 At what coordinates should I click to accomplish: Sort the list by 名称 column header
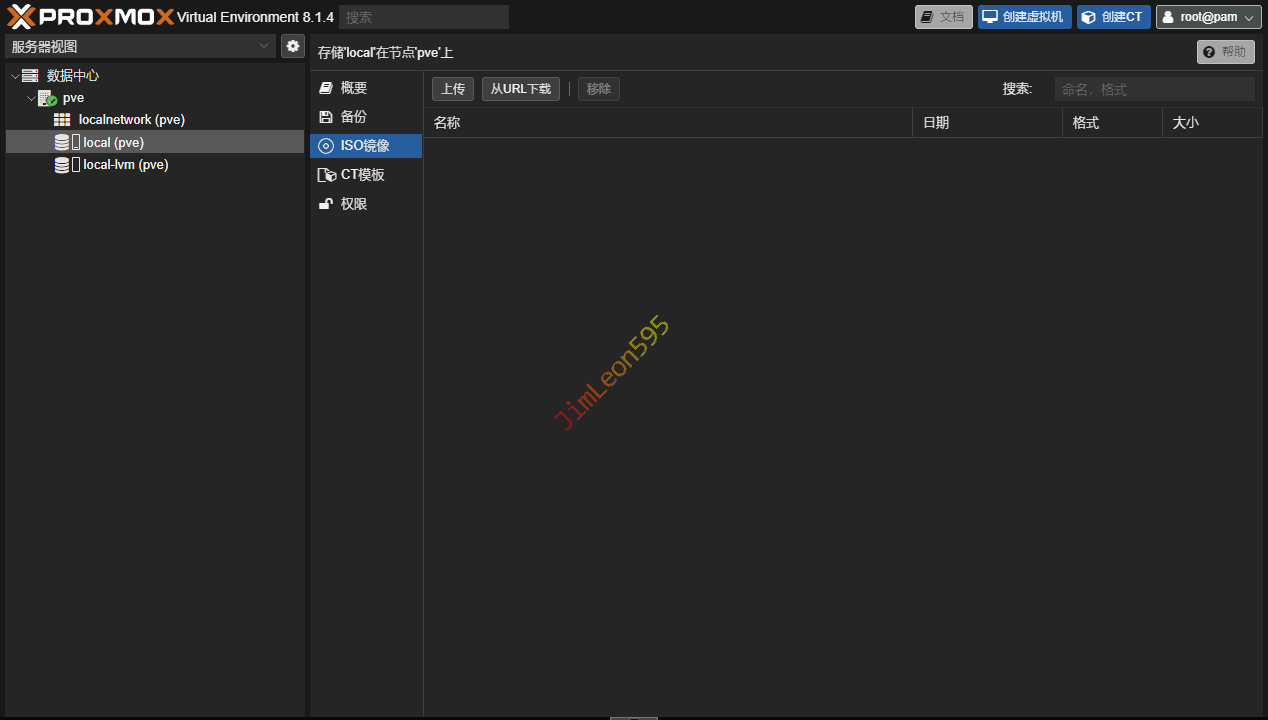coord(667,123)
